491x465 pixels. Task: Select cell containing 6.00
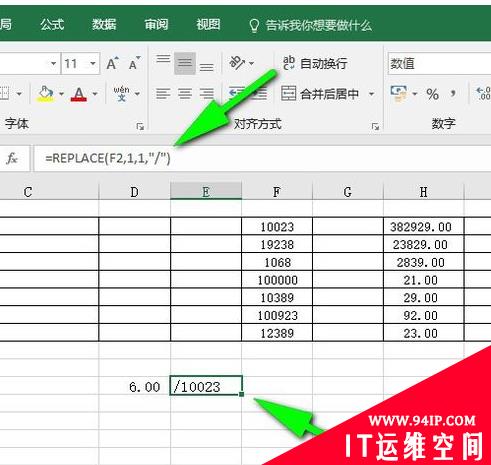click(135, 386)
